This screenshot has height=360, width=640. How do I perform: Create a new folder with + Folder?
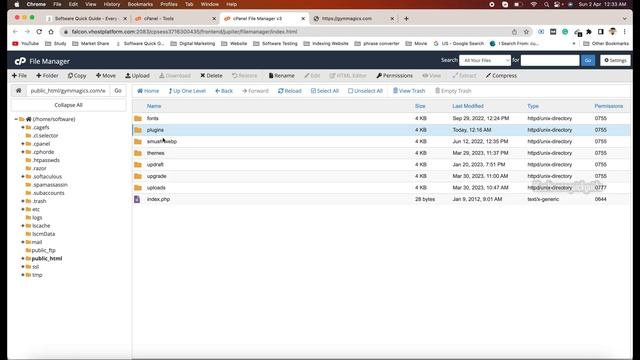pyautogui.click(x=47, y=76)
